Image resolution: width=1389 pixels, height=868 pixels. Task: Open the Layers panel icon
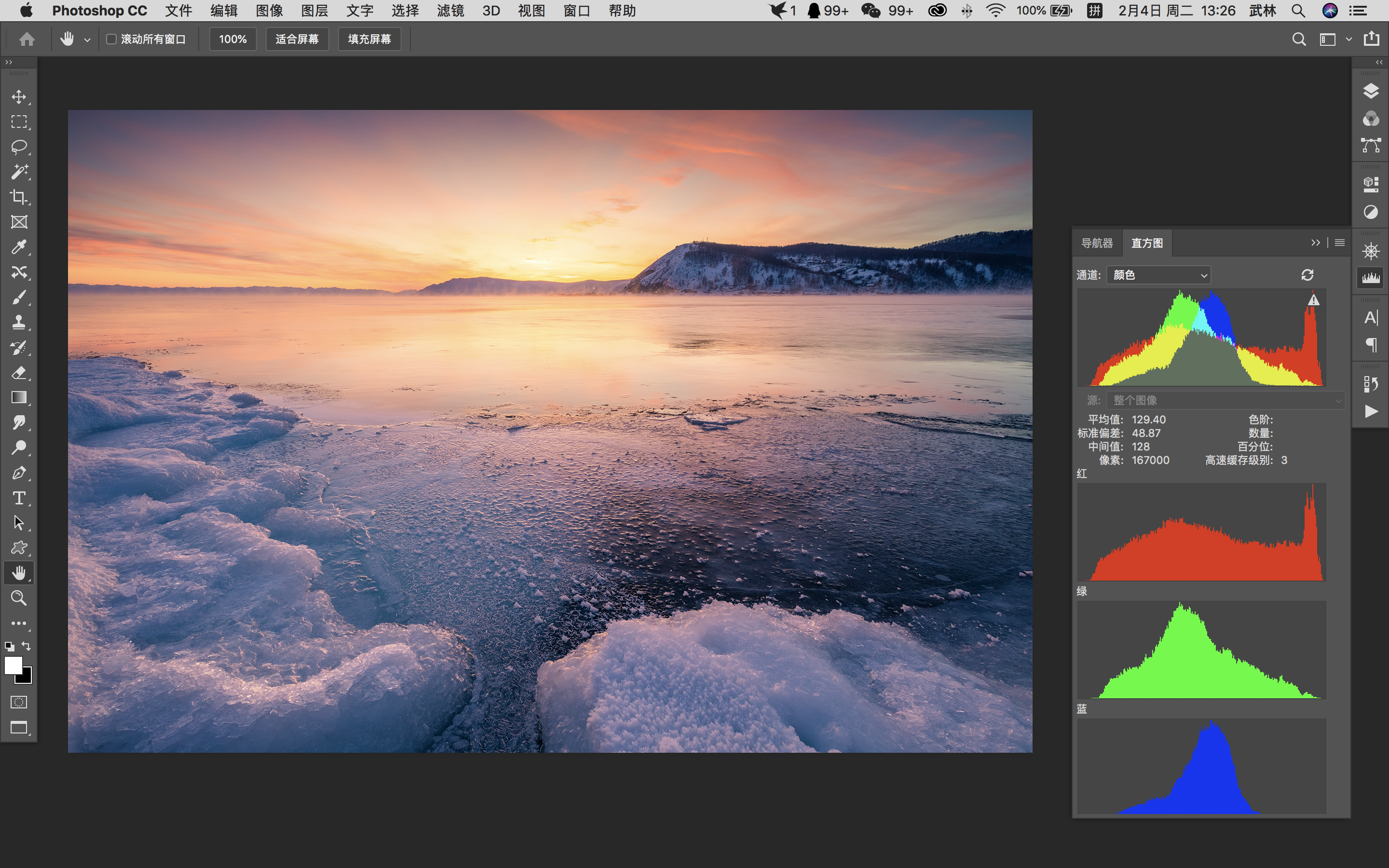click(1371, 91)
